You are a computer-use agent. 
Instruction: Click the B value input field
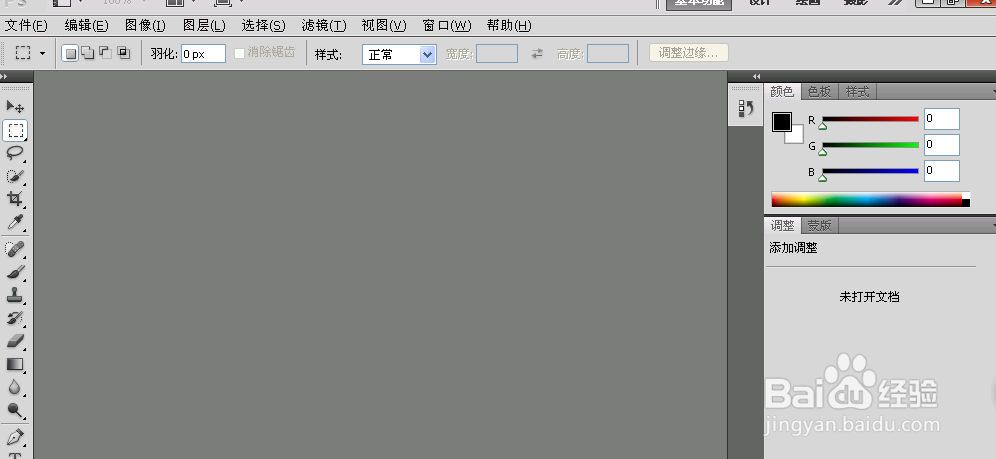[x=941, y=171]
